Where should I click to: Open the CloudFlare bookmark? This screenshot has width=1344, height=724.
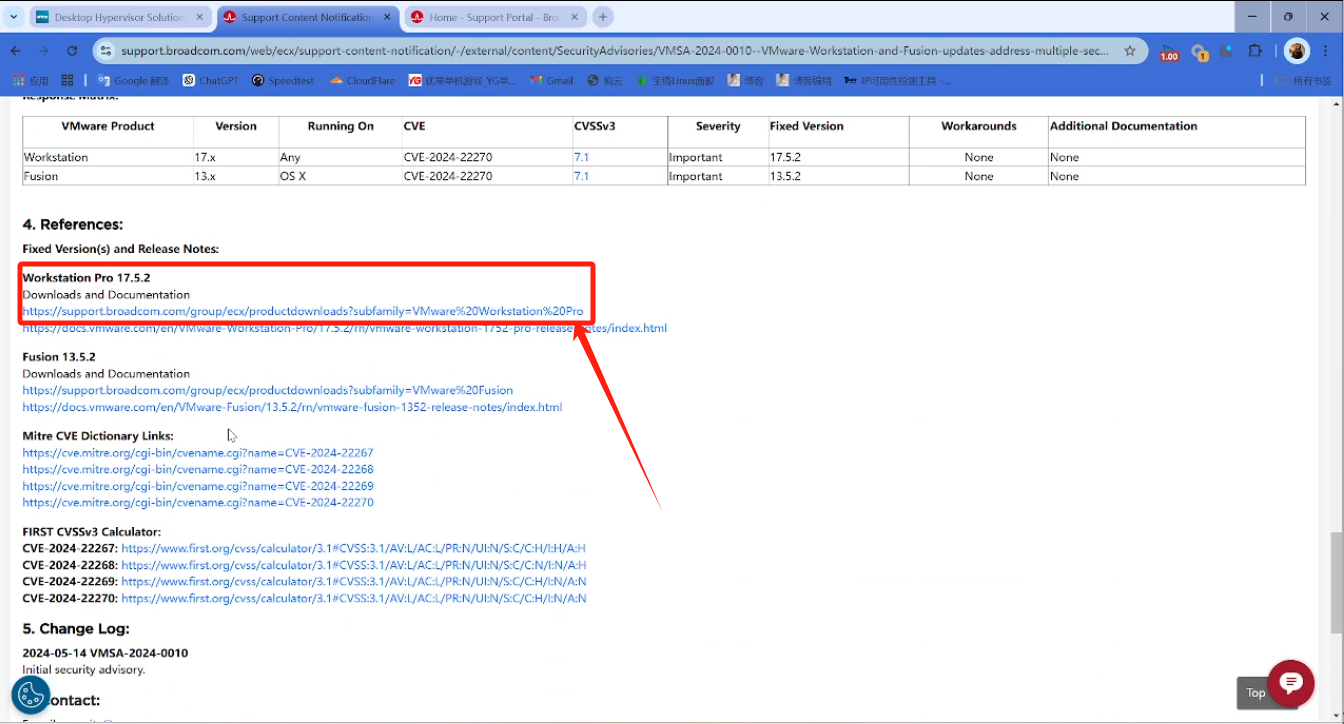362,80
